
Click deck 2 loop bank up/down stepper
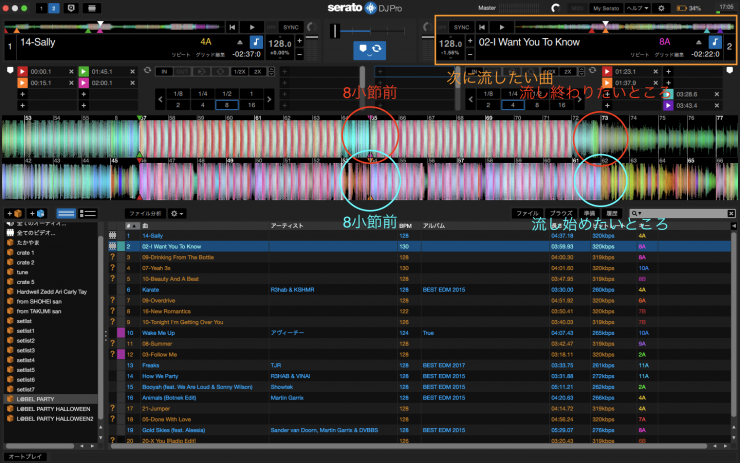coord(581,72)
